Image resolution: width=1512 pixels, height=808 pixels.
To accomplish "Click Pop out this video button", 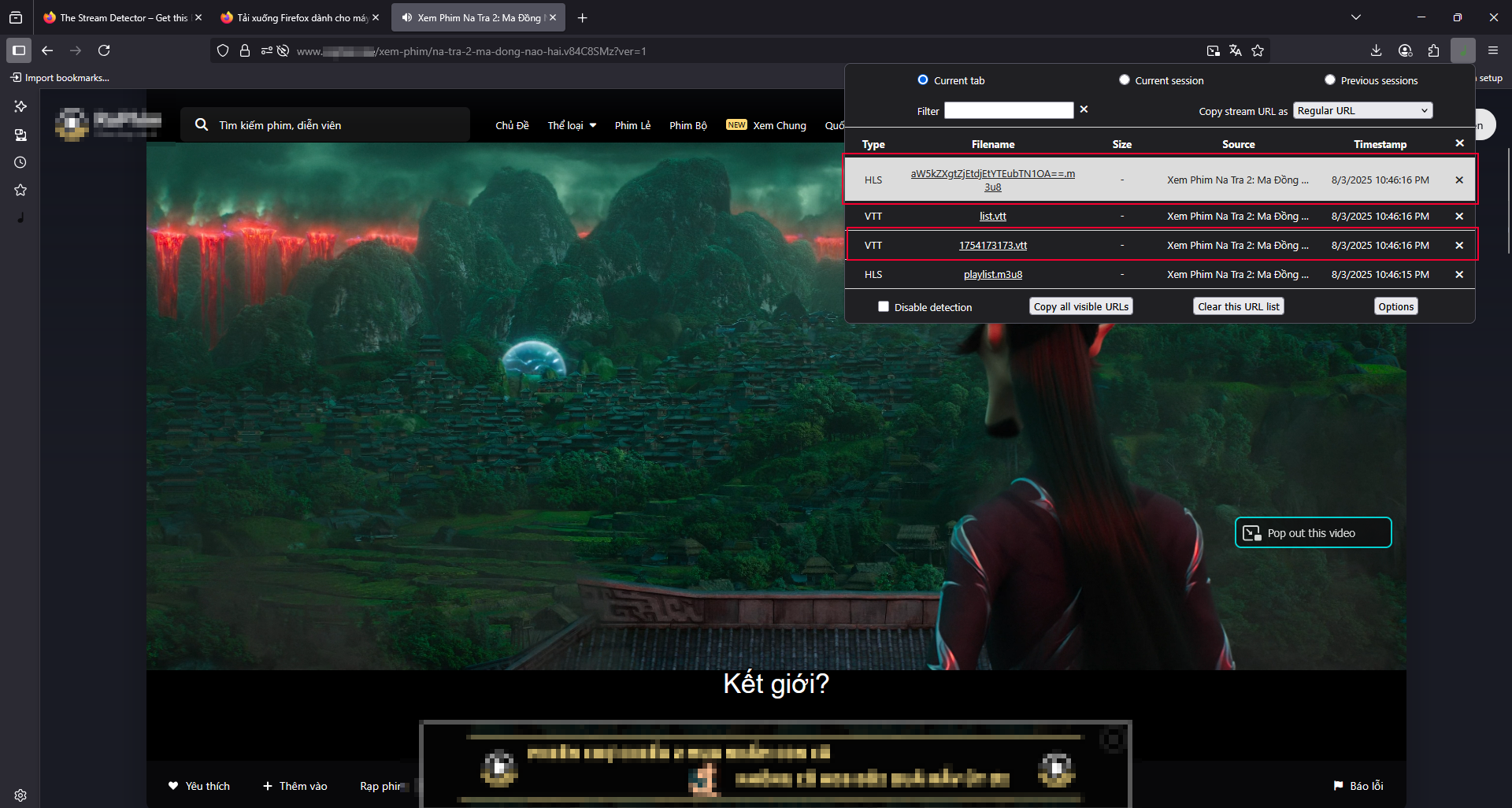I will (1313, 533).
